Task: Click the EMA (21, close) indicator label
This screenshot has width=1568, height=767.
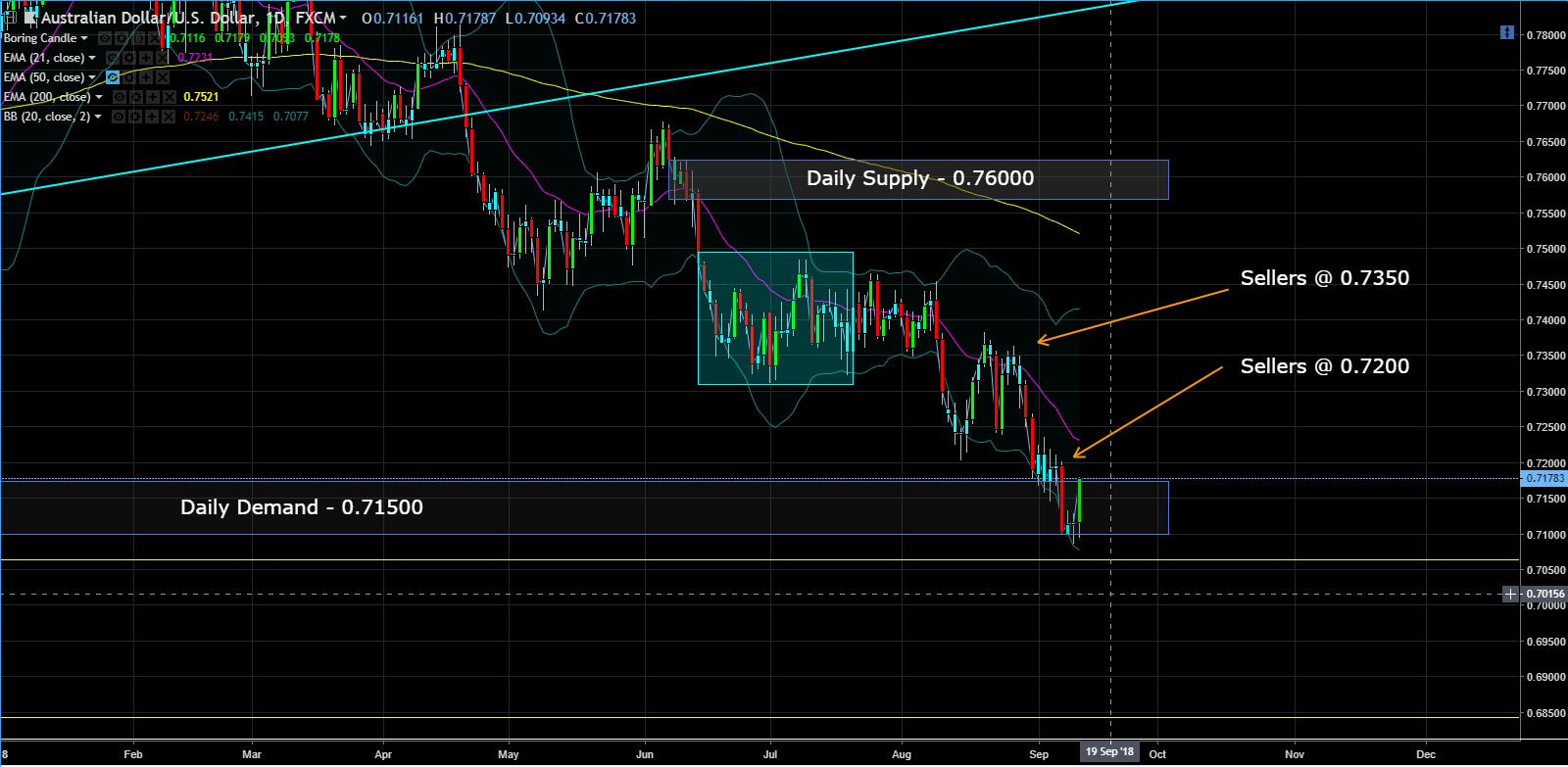Action: click(44, 58)
